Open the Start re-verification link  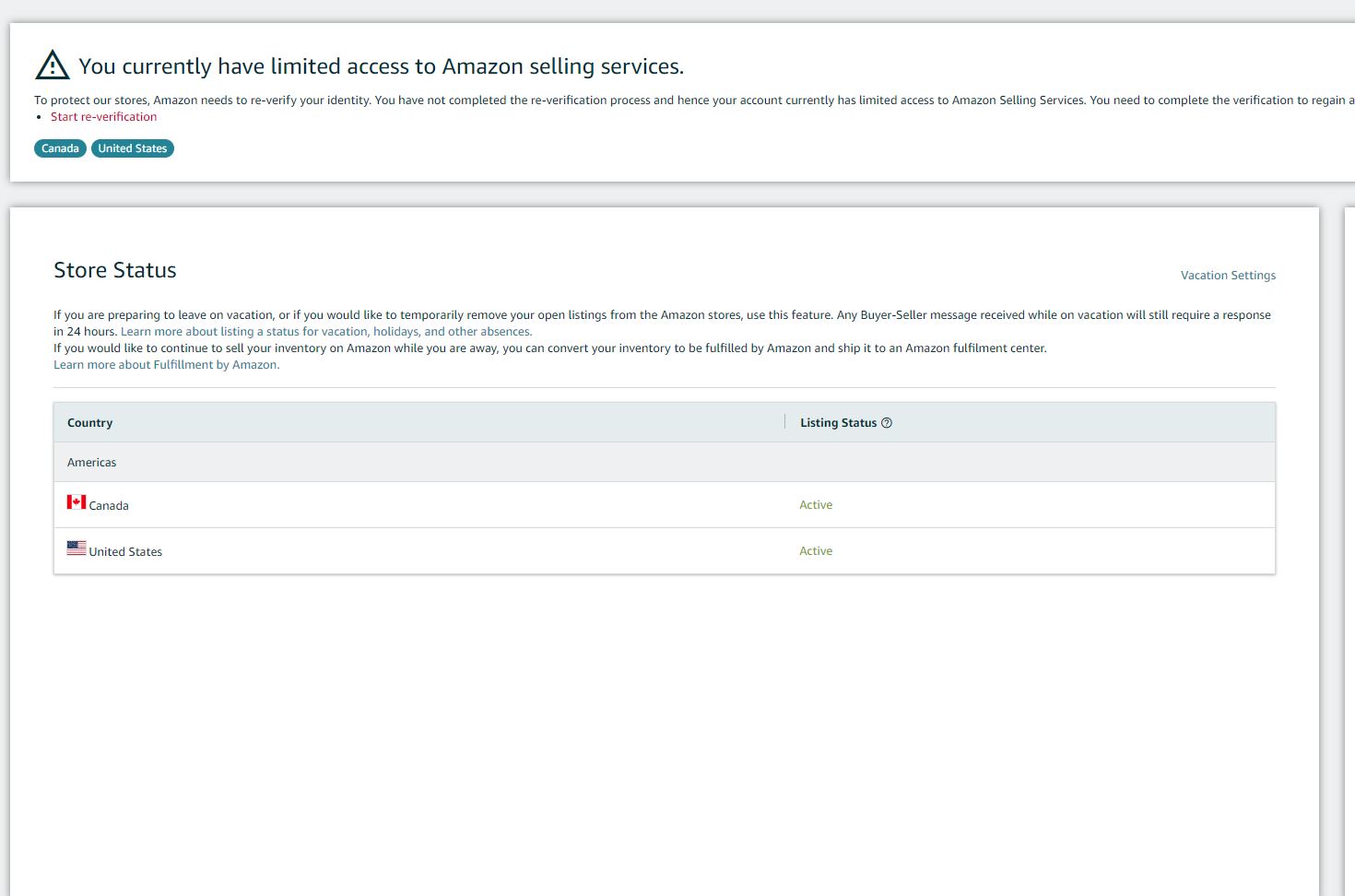pos(103,117)
